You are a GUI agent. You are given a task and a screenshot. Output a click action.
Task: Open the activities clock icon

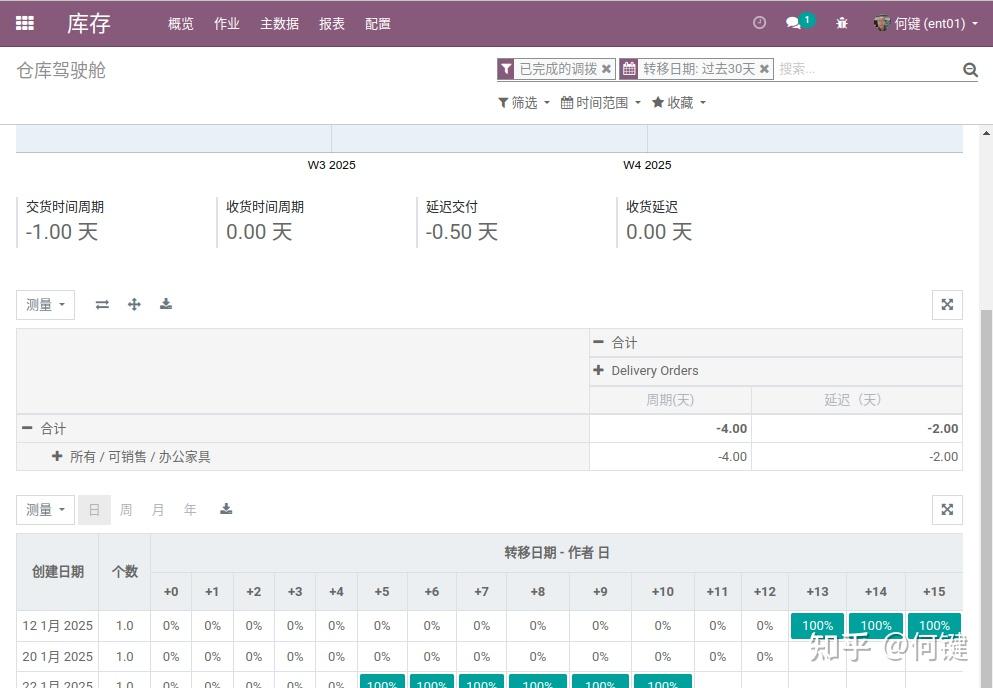758,21
